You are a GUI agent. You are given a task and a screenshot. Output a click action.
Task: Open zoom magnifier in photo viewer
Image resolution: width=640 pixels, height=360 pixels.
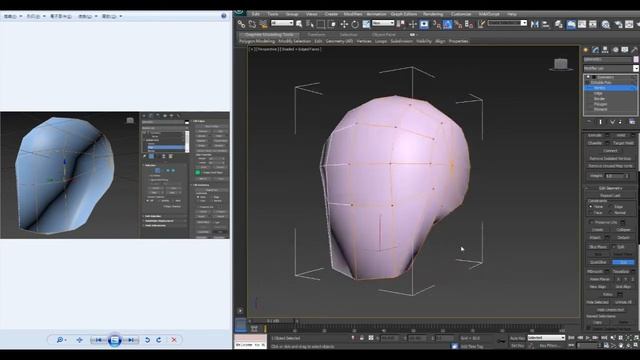tap(60, 340)
